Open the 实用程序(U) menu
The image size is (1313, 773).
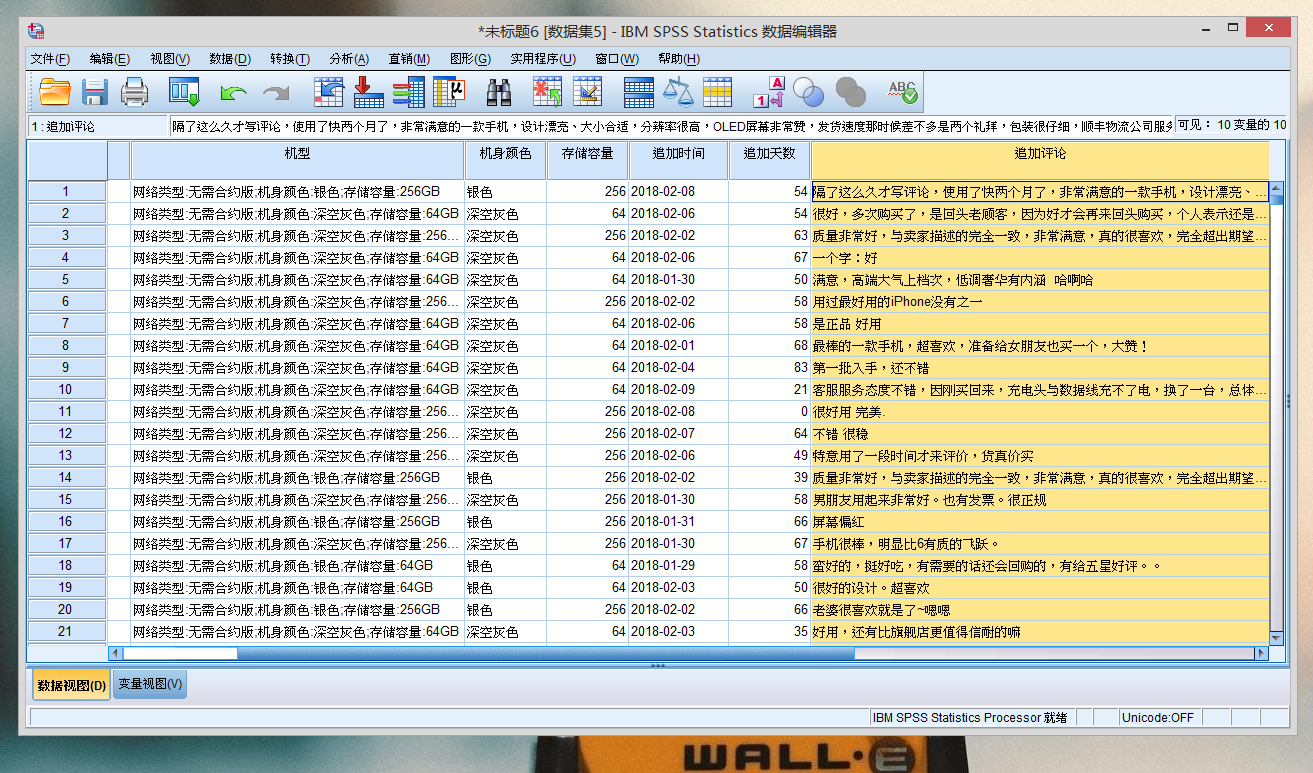tap(543, 59)
